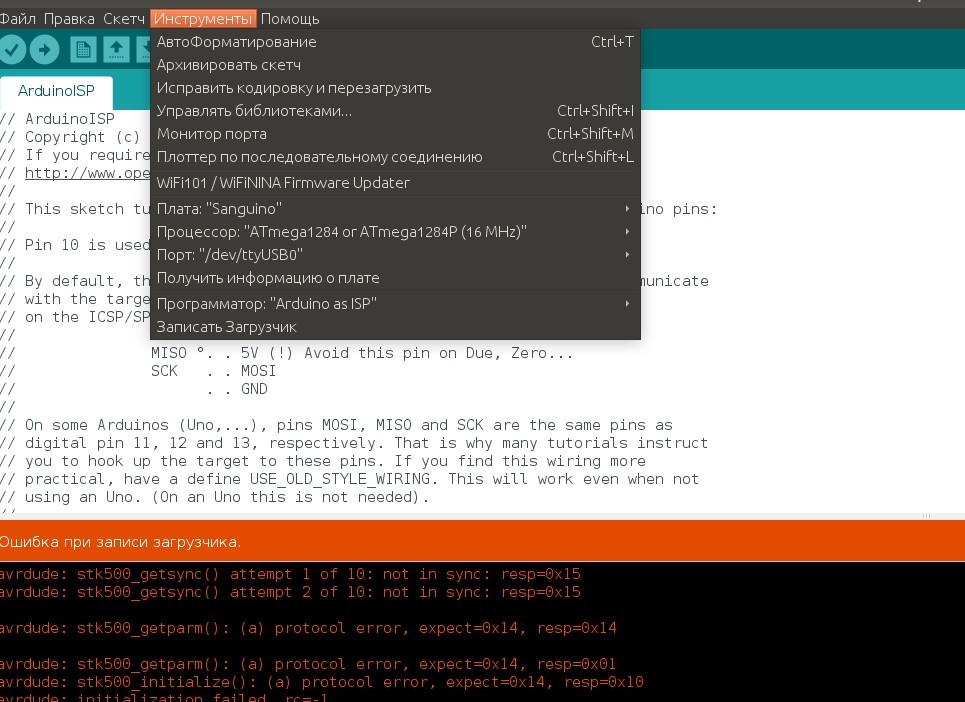Open Управлять библиотеками...
Image resolution: width=965 pixels, height=702 pixels.
[395, 111]
